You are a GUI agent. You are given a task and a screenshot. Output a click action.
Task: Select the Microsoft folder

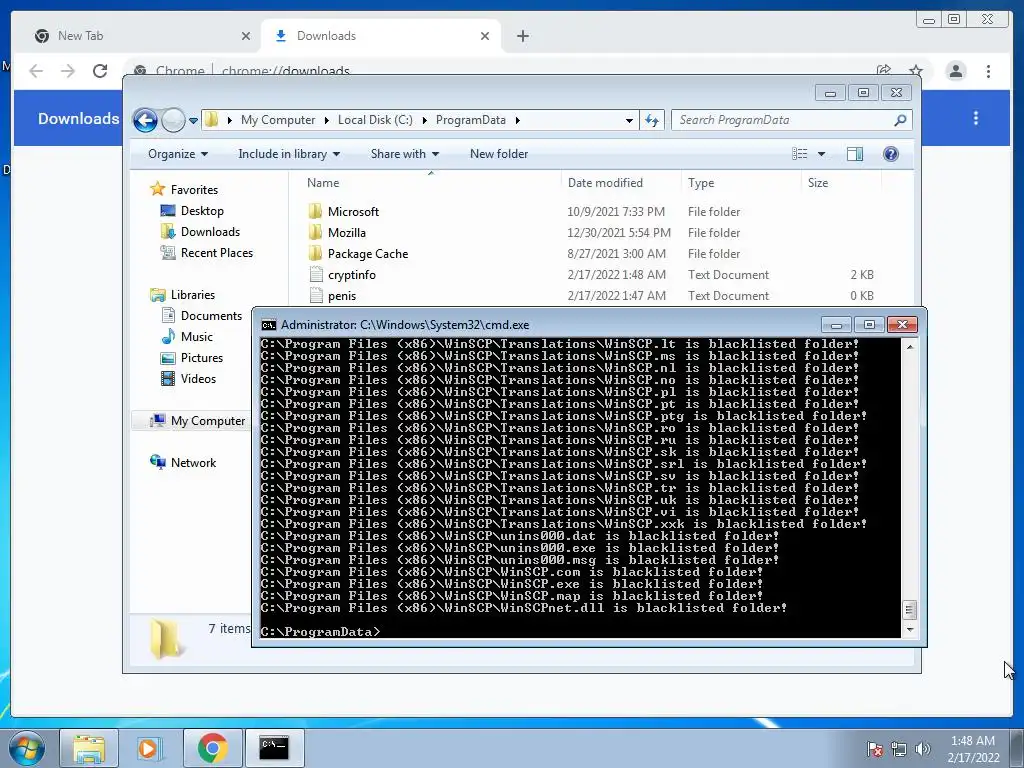(x=353, y=212)
